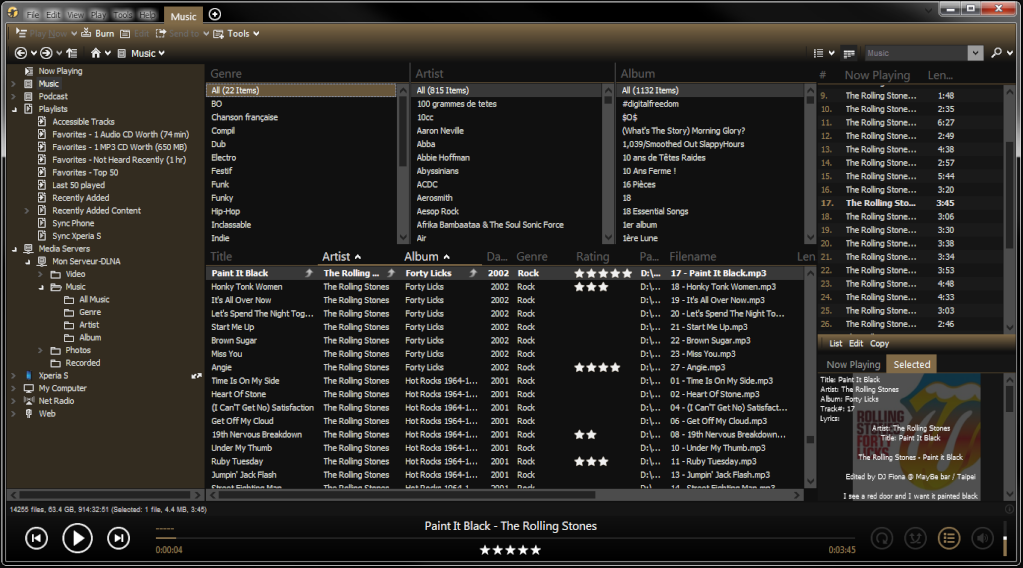Open the Recently Added playlist
This screenshot has height=568, width=1023.
tap(81, 198)
